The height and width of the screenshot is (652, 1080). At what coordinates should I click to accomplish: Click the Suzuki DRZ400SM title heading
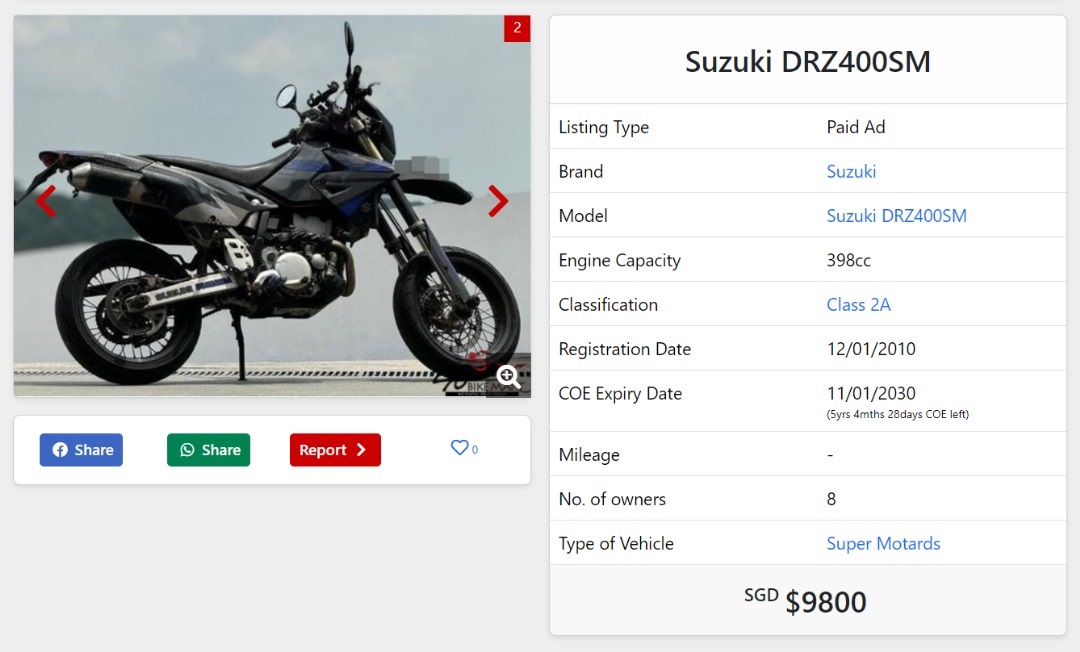pos(808,62)
